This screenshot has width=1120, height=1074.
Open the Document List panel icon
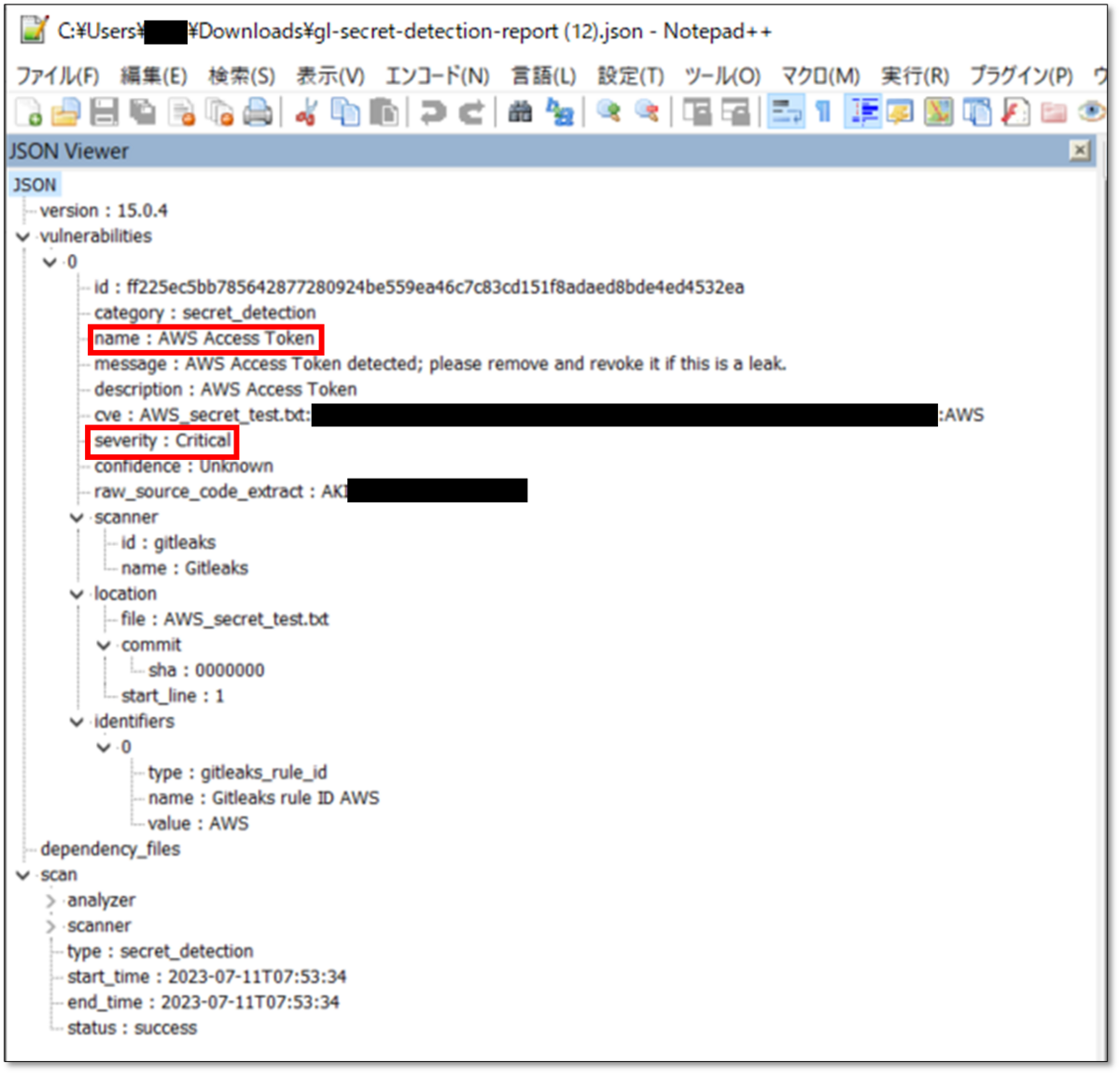[977, 113]
